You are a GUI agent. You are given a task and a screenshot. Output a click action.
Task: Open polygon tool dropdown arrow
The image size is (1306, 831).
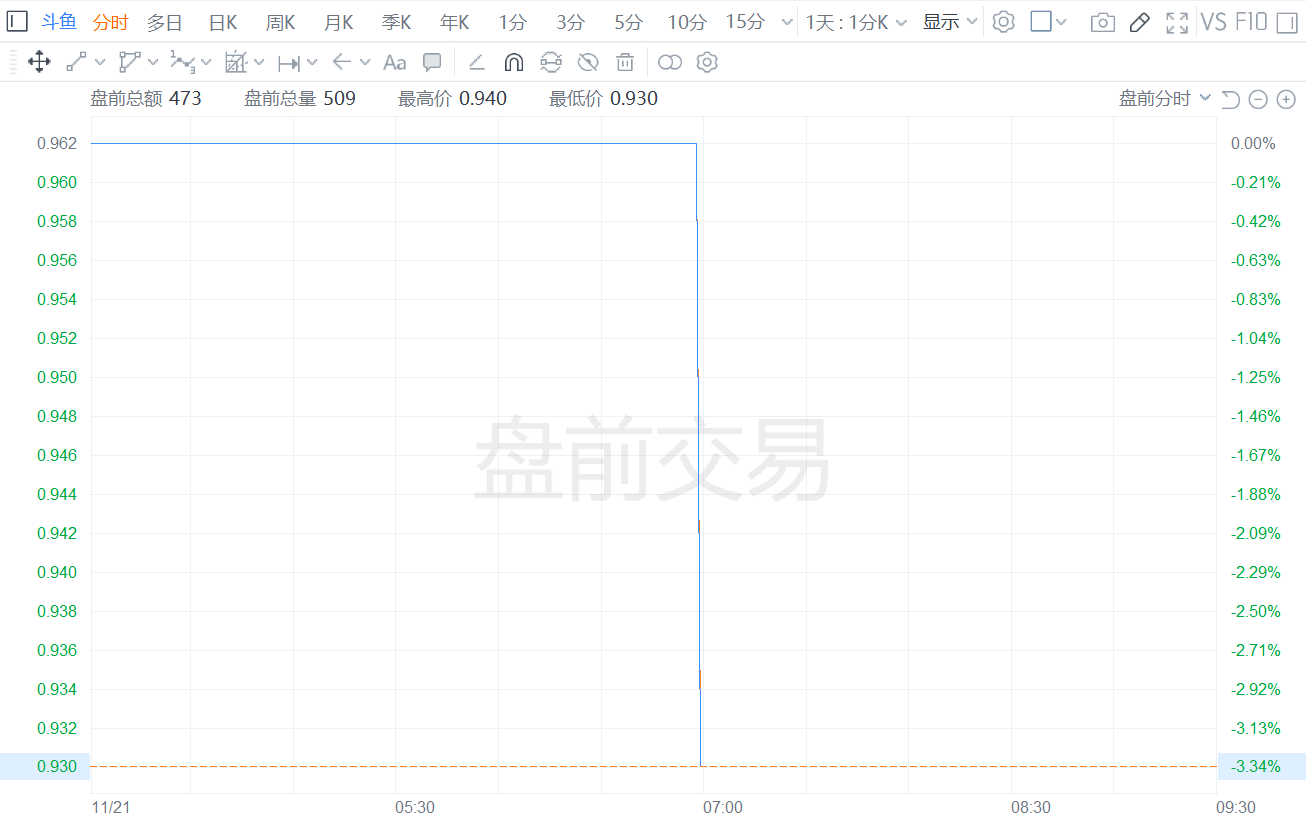tap(153, 63)
